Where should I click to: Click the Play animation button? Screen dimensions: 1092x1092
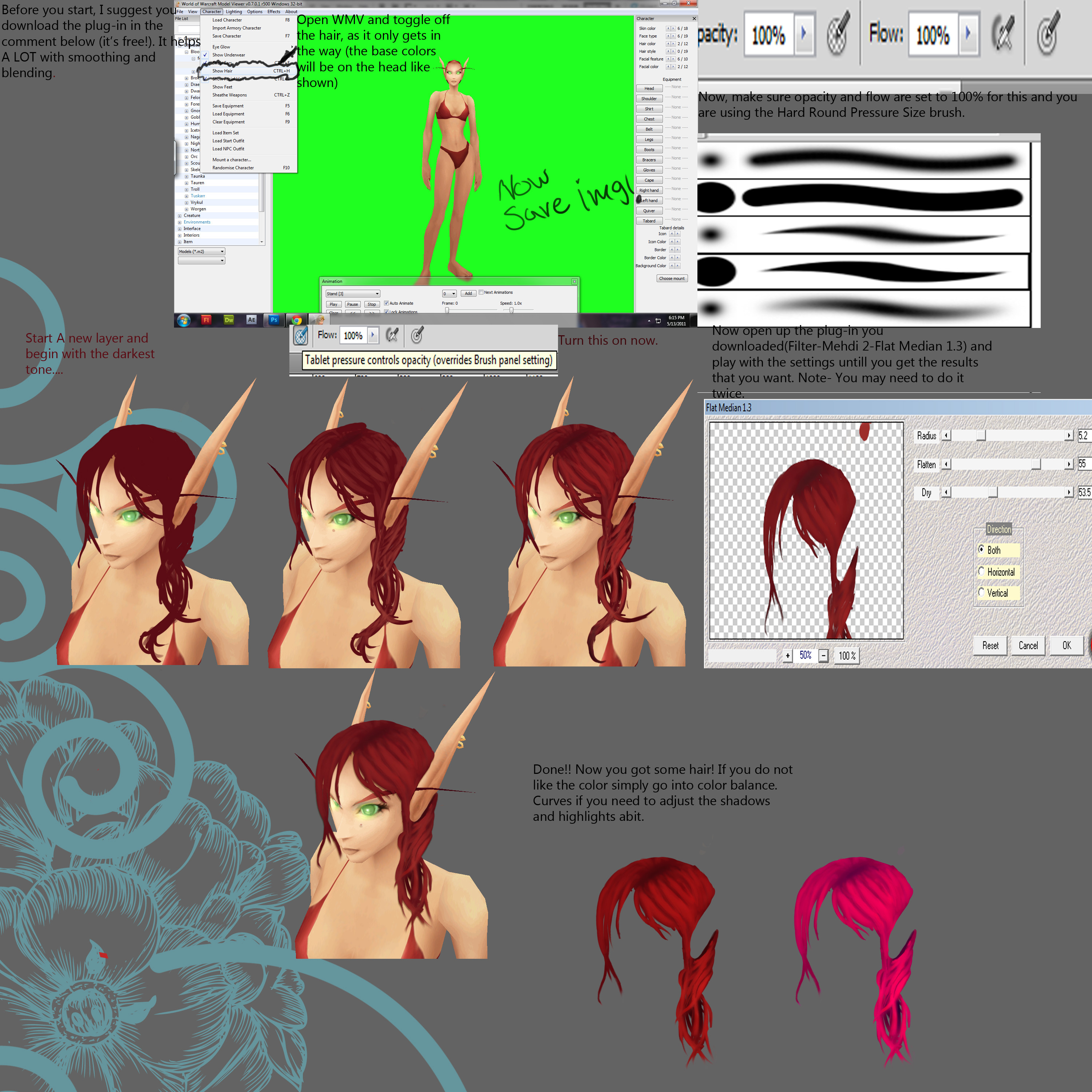pos(333,304)
